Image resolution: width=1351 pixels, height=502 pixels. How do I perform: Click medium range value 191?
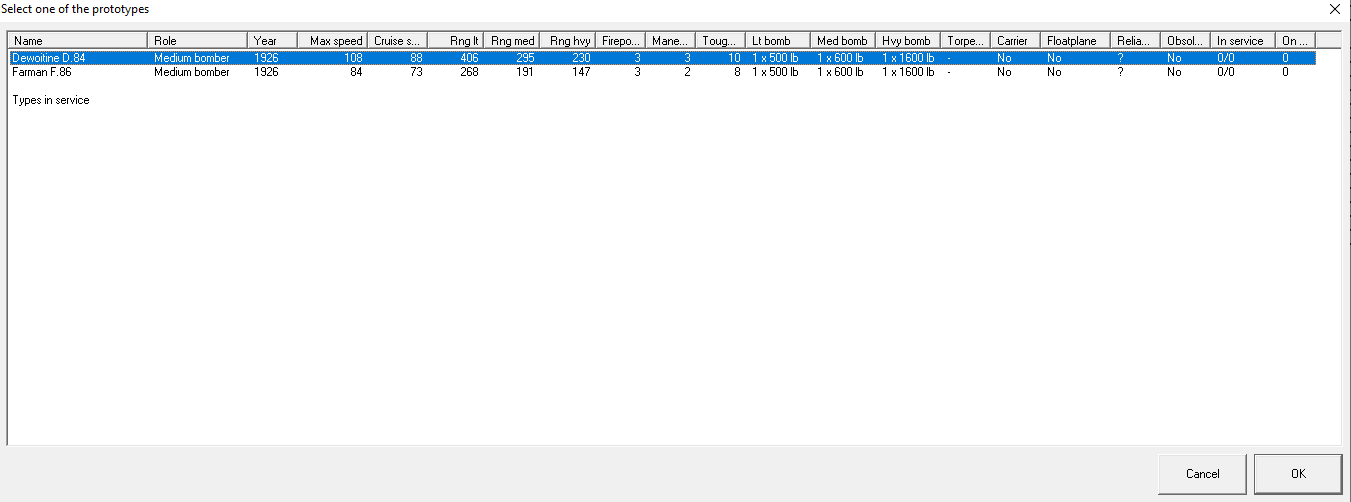(x=527, y=72)
